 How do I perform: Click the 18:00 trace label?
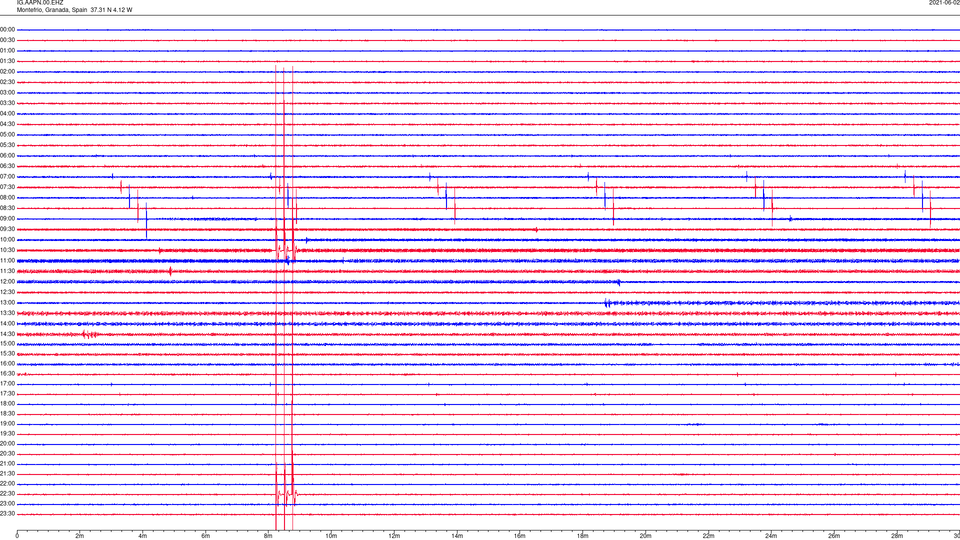coord(7,403)
